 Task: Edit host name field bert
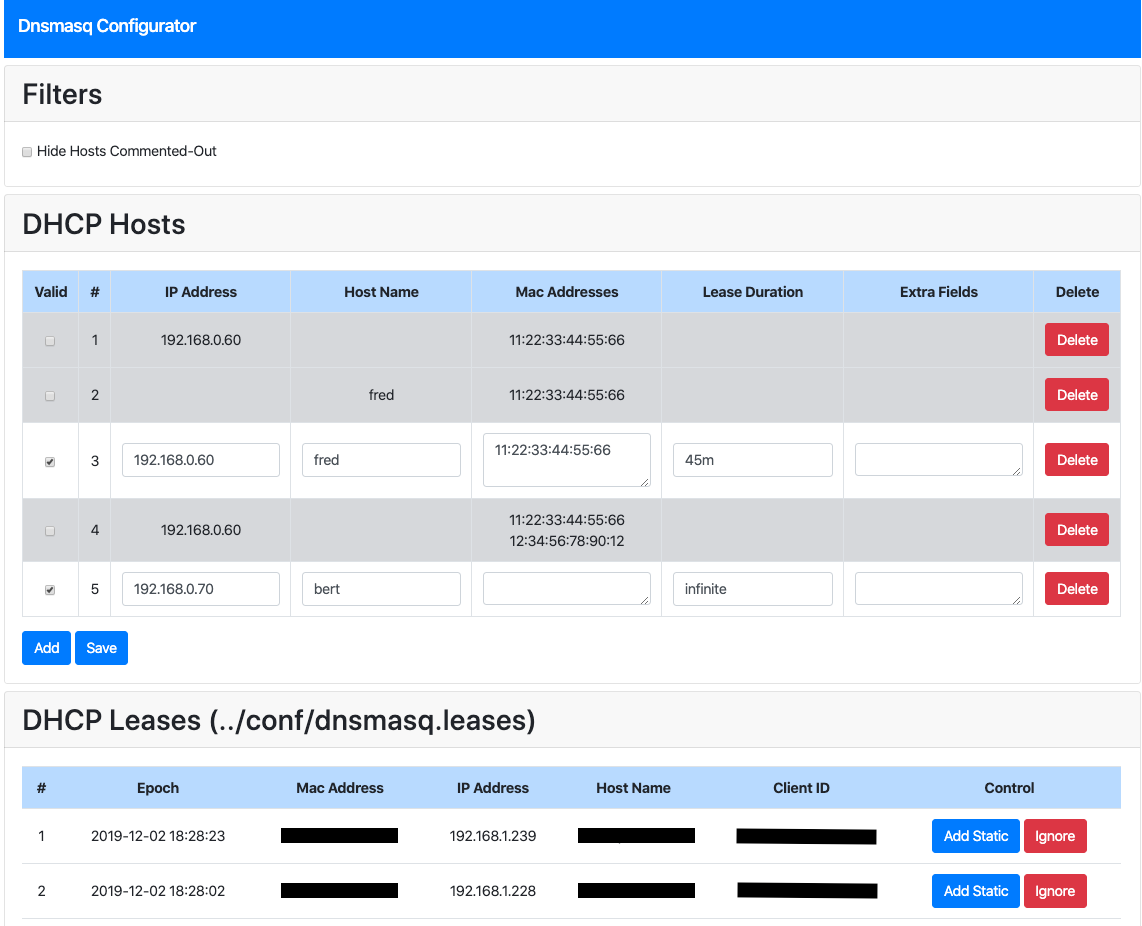coord(381,589)
